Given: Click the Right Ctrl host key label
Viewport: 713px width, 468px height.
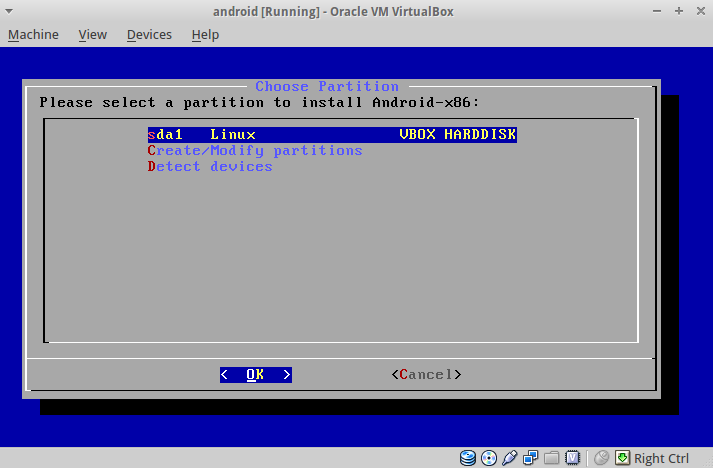Looking at the screenshot, I should click(661, 458).
